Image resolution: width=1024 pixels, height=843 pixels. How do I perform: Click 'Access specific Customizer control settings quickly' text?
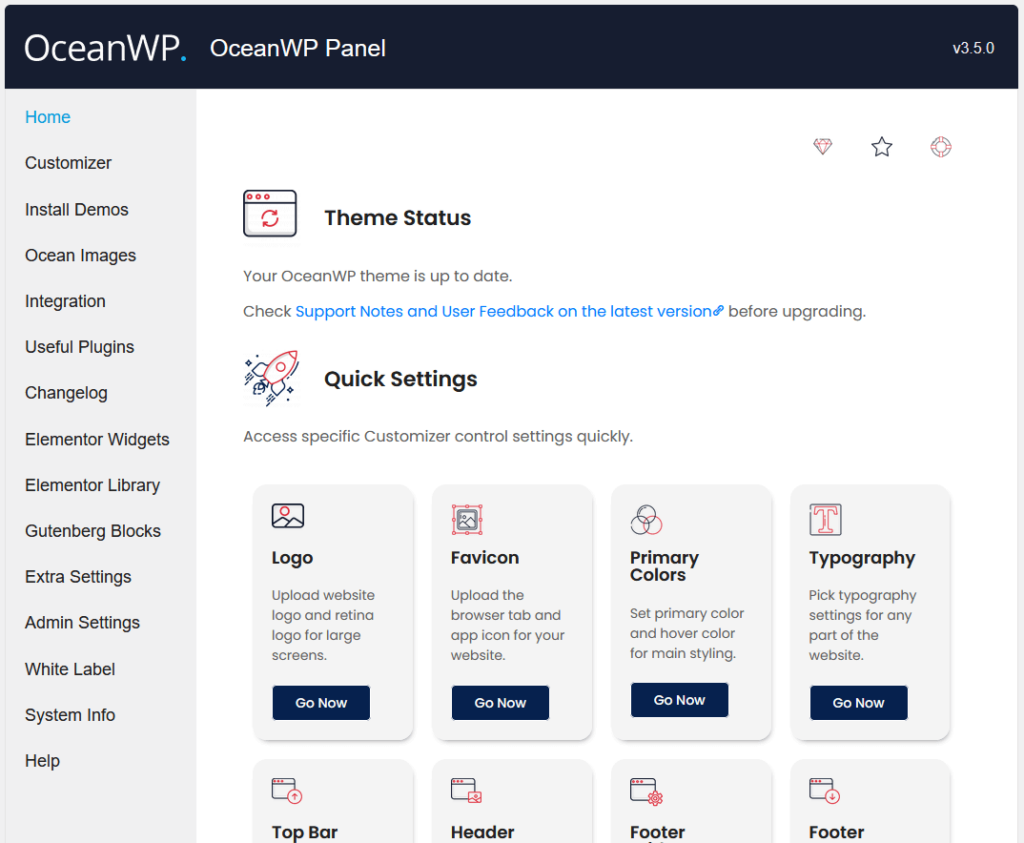438,436
